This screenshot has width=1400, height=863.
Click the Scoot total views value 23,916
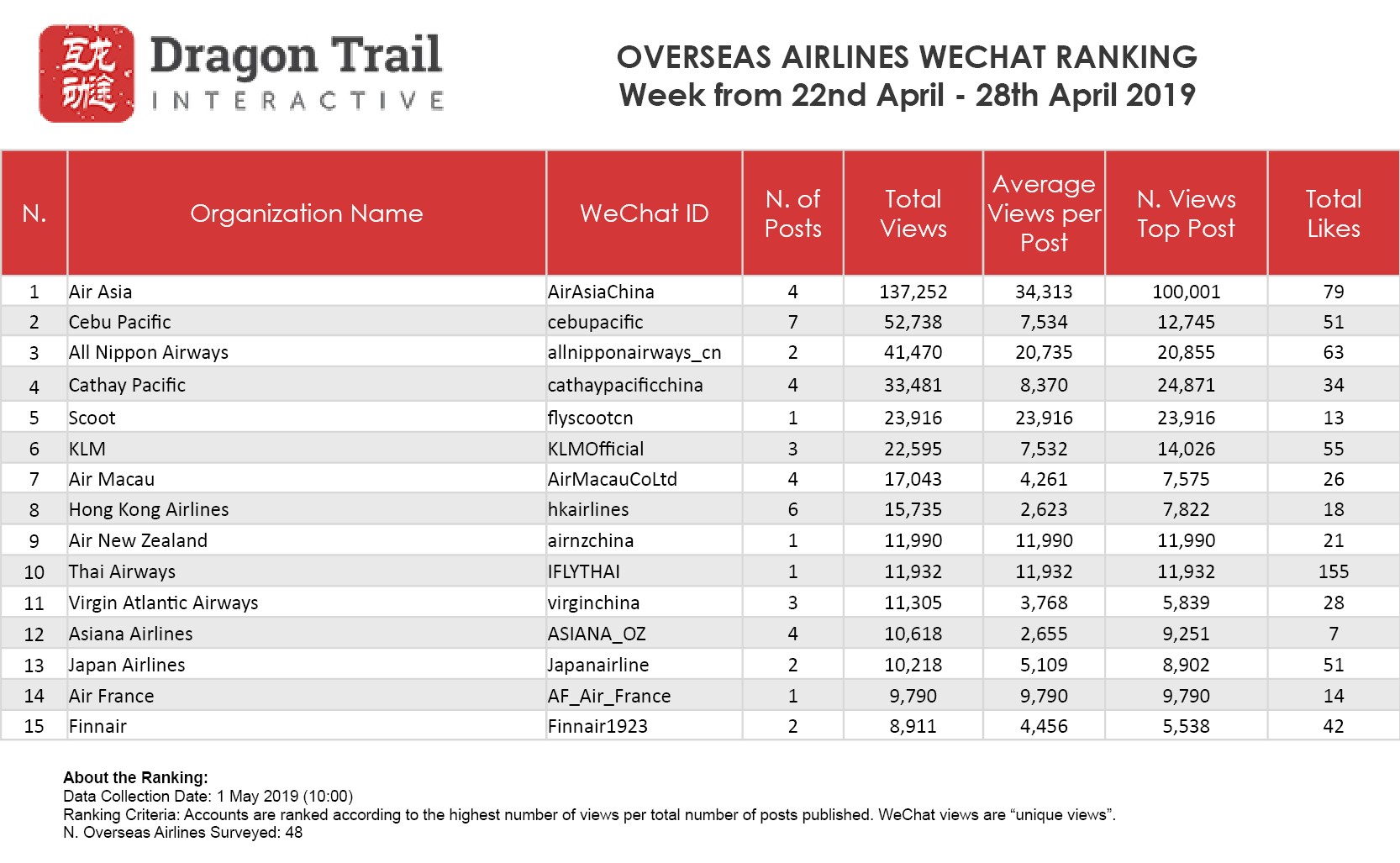point(913,418)
